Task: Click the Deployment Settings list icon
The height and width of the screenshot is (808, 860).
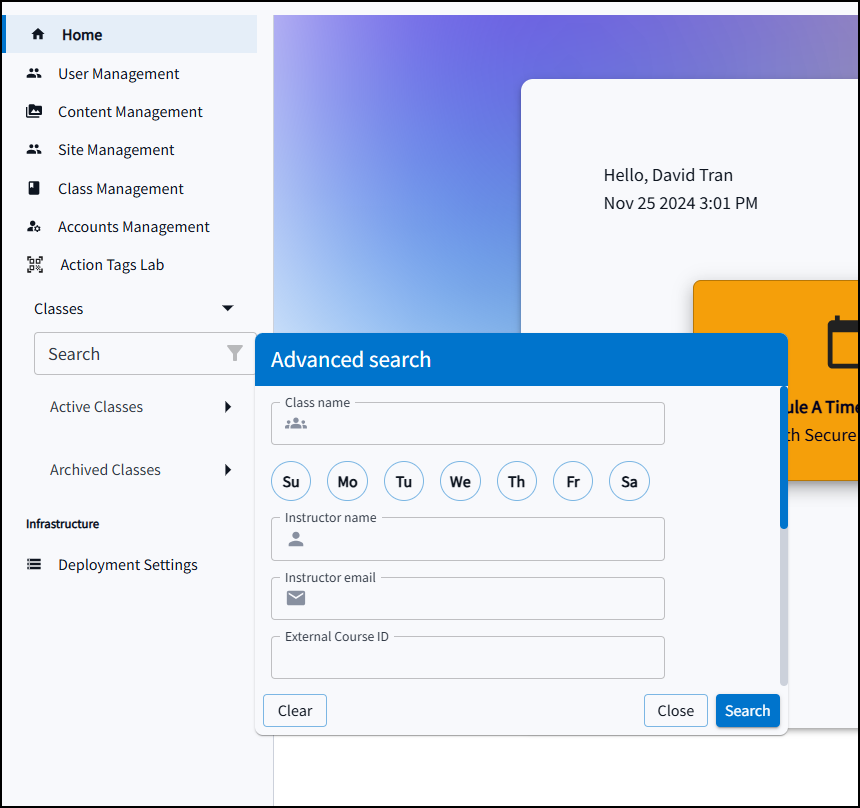Action: 34,565
